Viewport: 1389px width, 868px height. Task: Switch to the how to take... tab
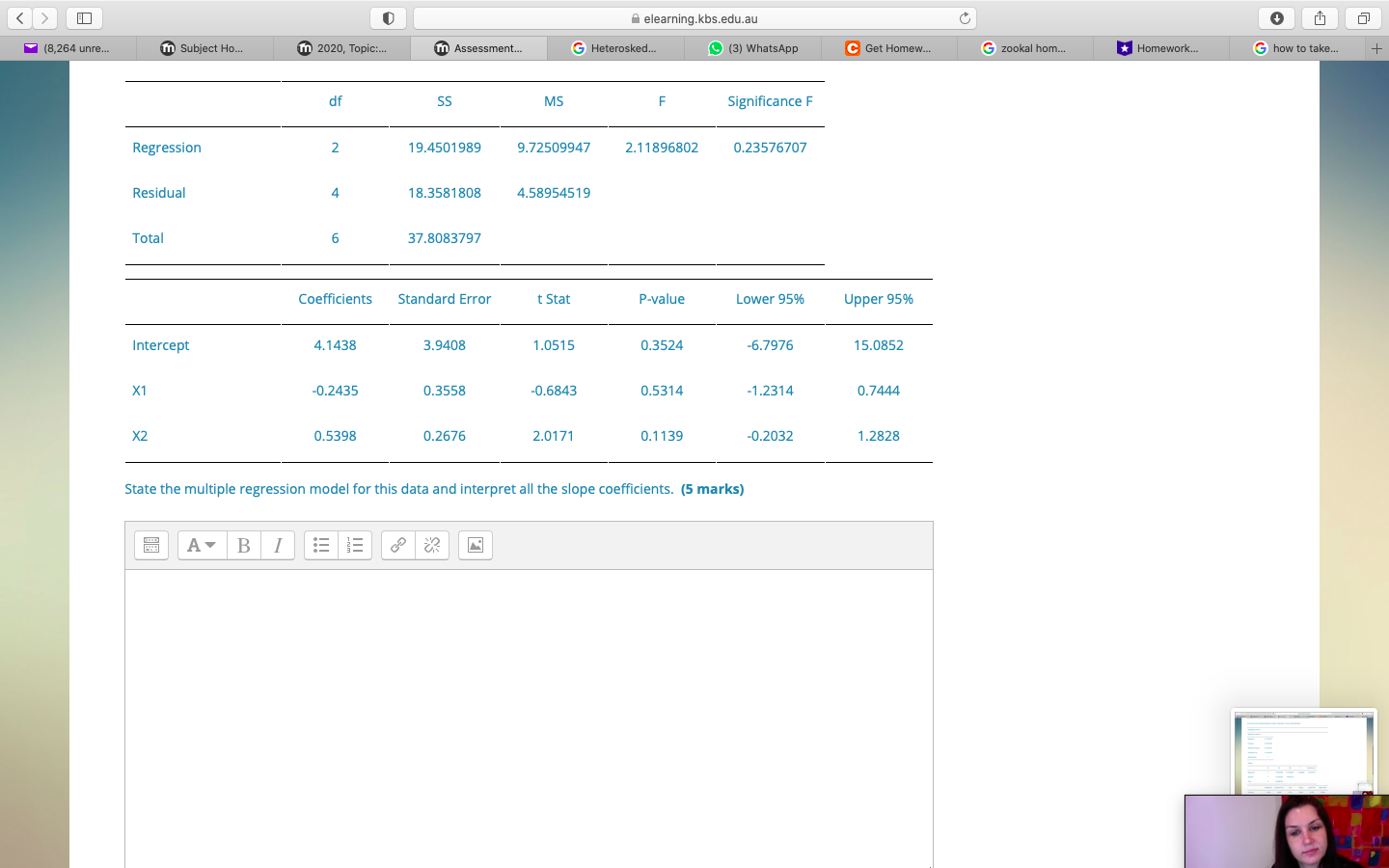pyautogui.click(x=1297, y=48)
